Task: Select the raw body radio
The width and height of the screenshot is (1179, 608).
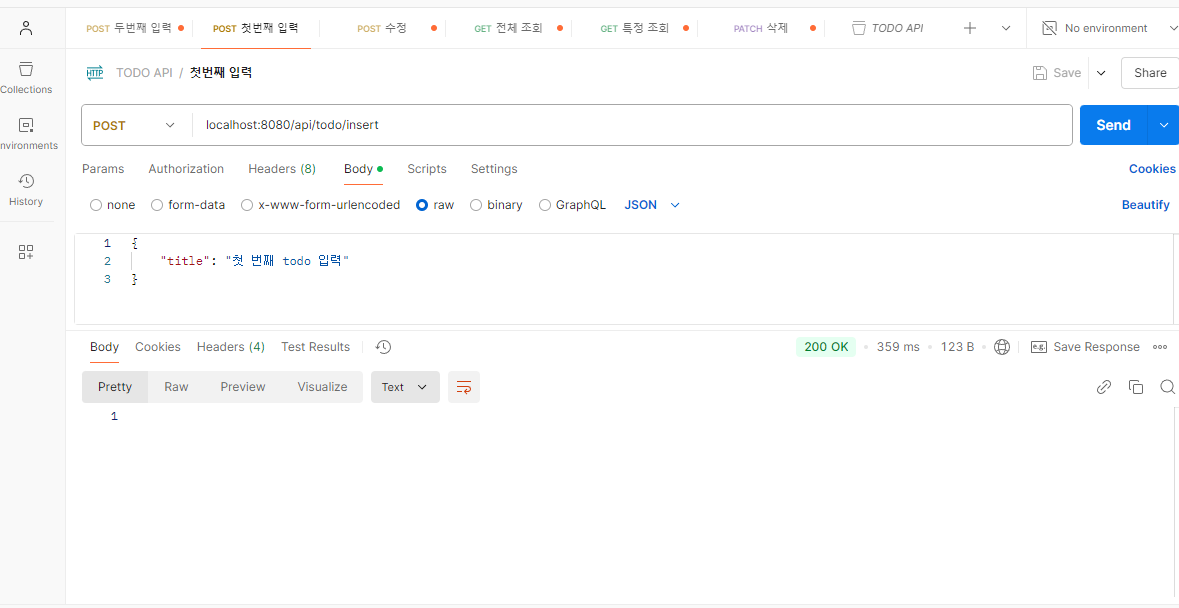Action: pyautogui.click(x=422, y=205)
